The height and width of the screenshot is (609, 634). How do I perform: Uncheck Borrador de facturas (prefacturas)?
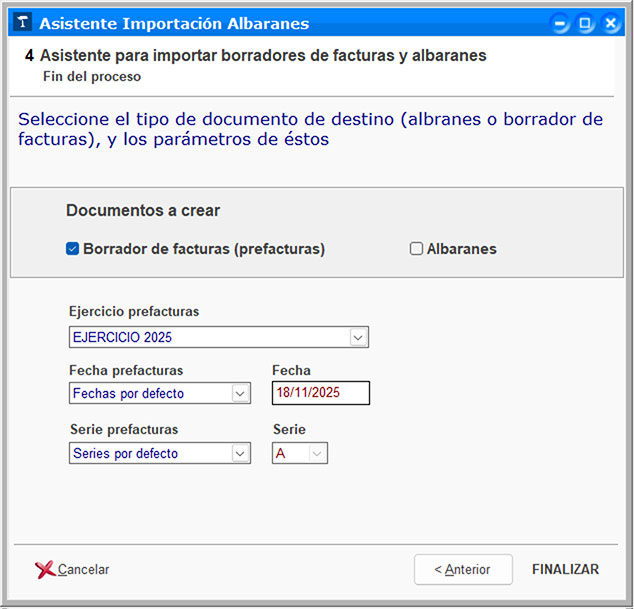73,249
